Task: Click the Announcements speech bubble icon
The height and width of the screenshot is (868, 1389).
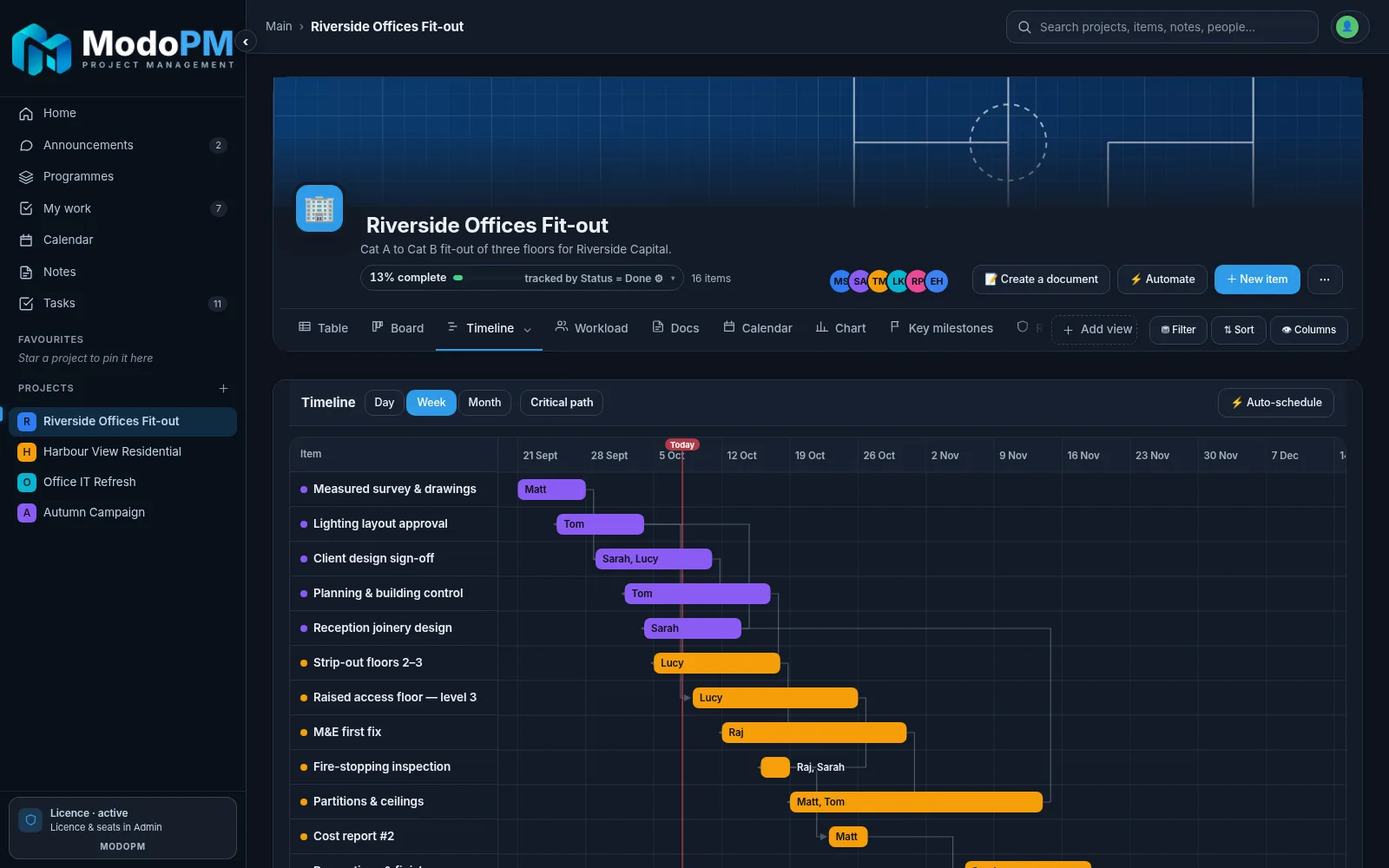Action: tap(26, 145)
